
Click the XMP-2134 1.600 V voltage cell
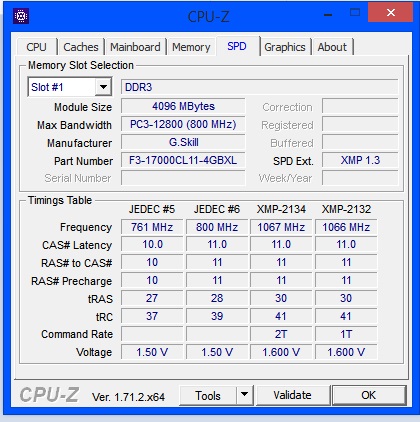pos(281,352)
